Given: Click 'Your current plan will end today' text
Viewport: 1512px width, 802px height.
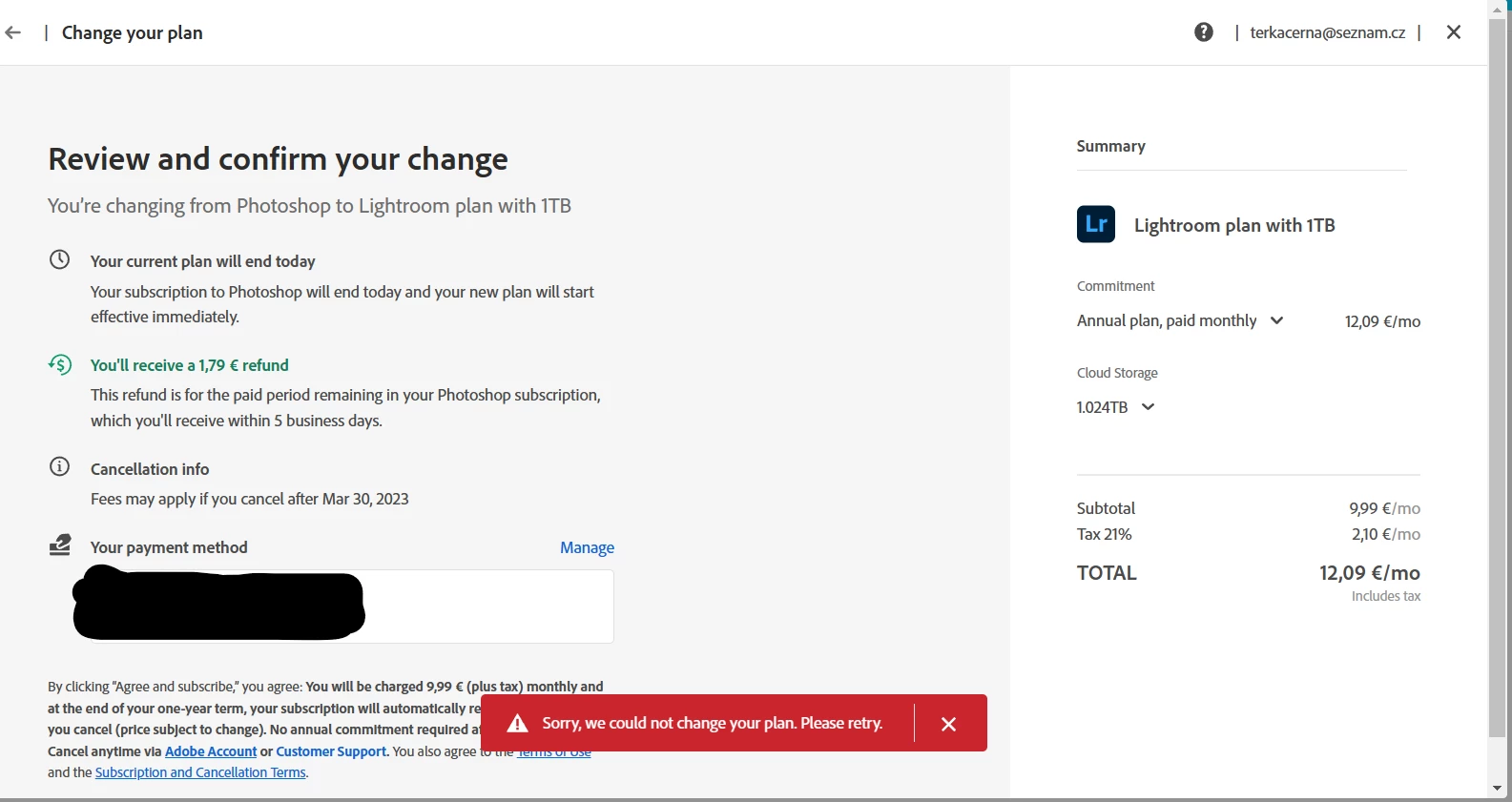Looking at the screenshot, I should (x=203, y=261).
